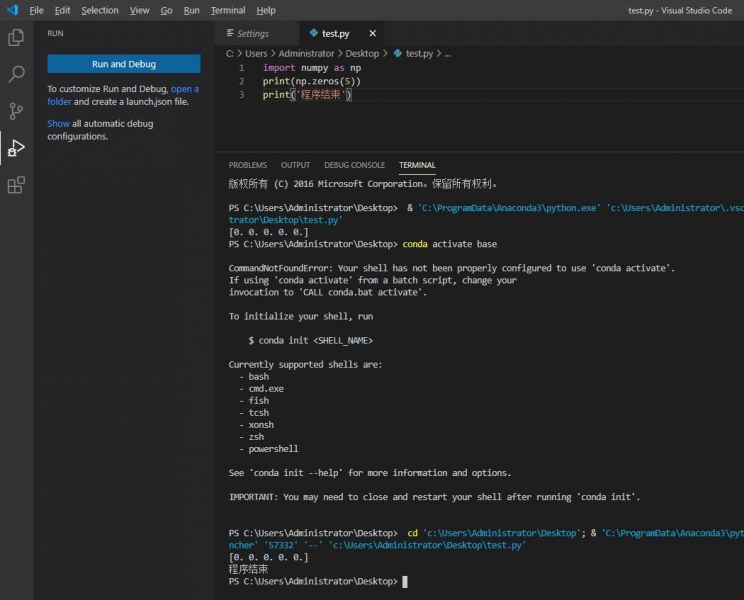The width and height of the screenshot is (744, 600).
Task: Select the Run and Debug activity icon
Action: click(16, 148)
